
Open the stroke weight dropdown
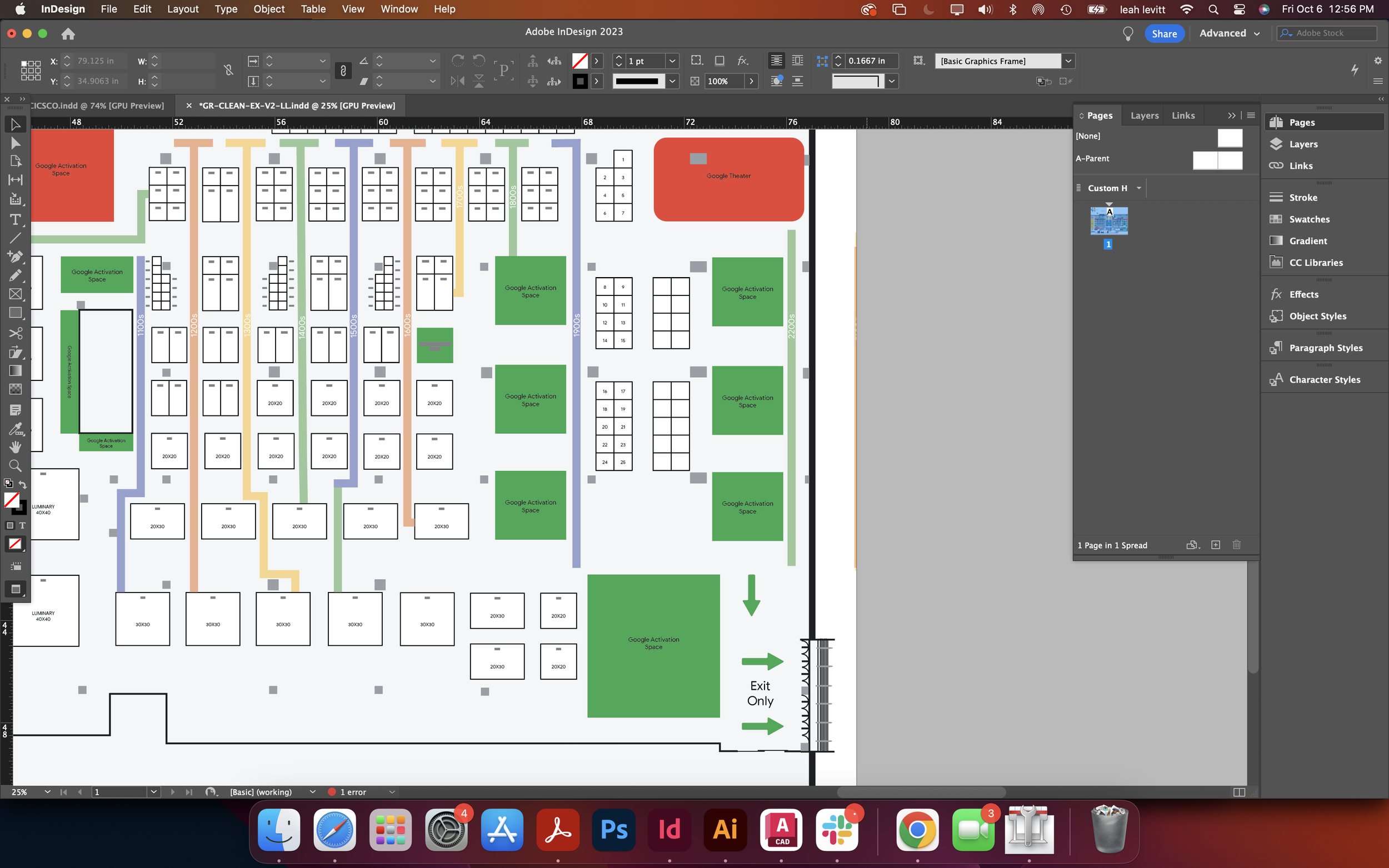(x=672, y=61)
